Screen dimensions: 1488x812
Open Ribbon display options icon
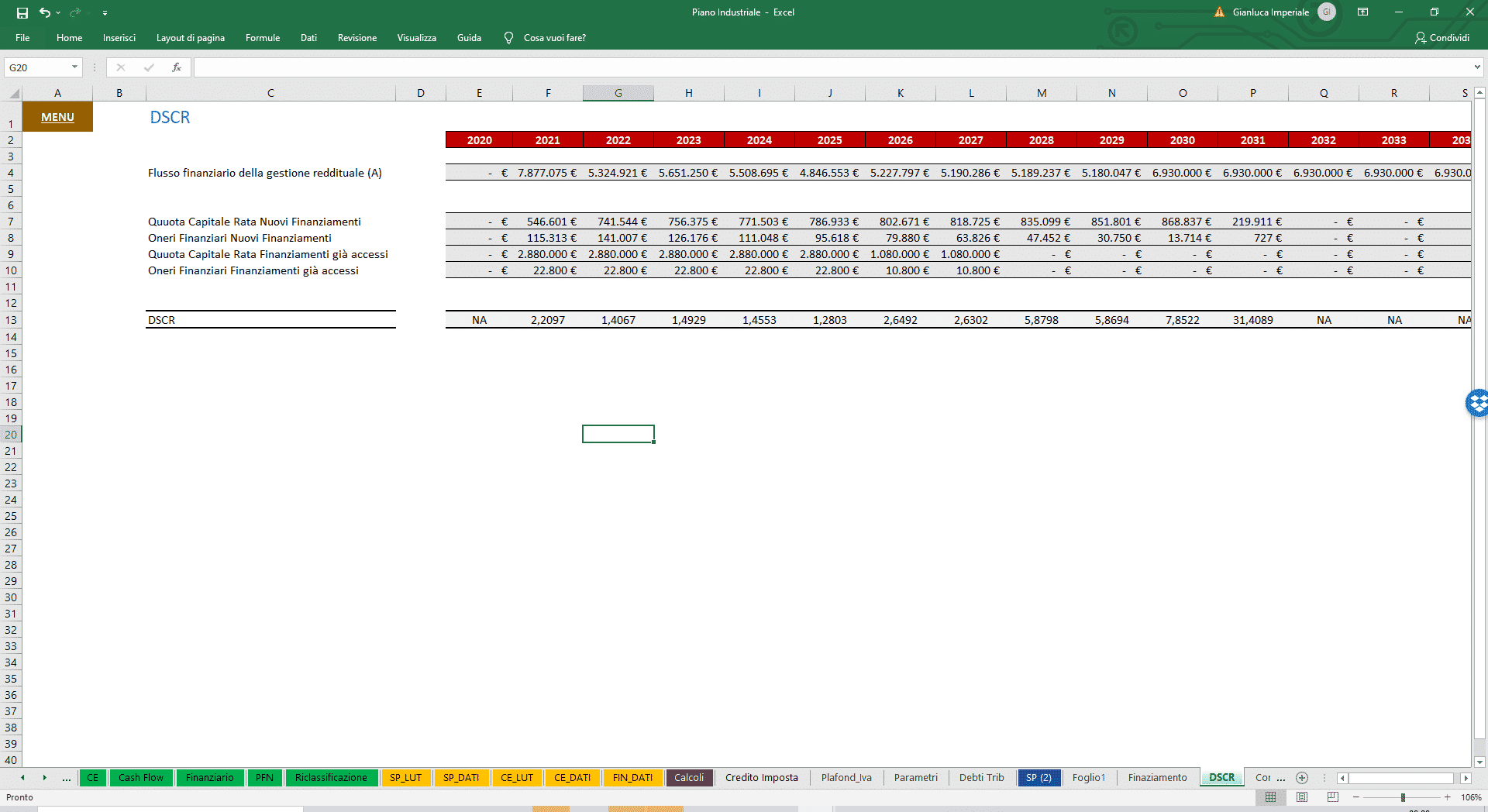tap(1362, 12)
